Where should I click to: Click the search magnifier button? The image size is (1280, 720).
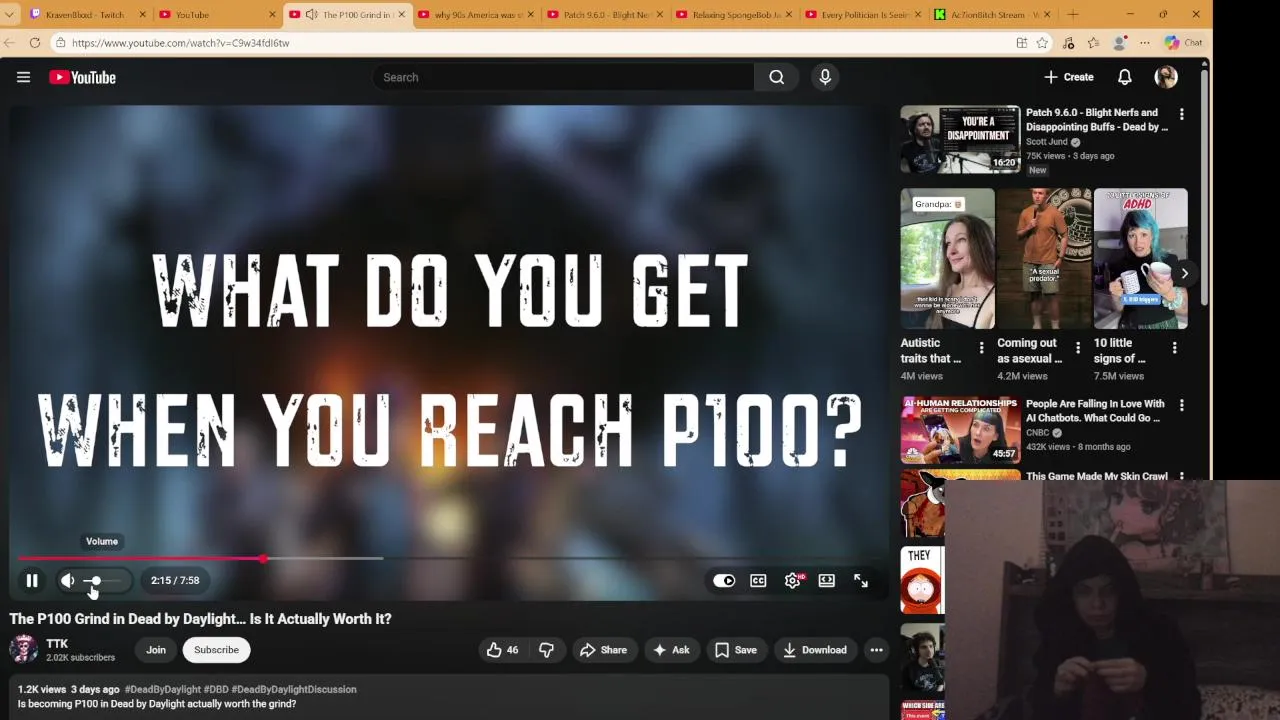[x=776, y=77]
